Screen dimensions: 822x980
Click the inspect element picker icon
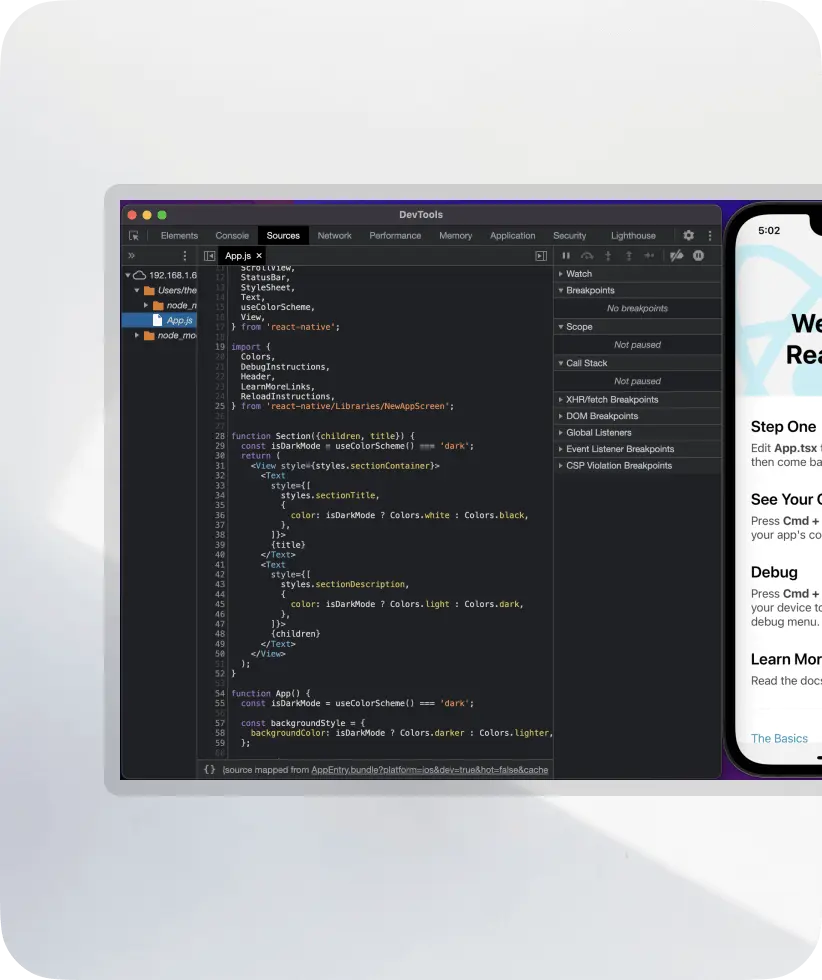[x=134, y=236]
